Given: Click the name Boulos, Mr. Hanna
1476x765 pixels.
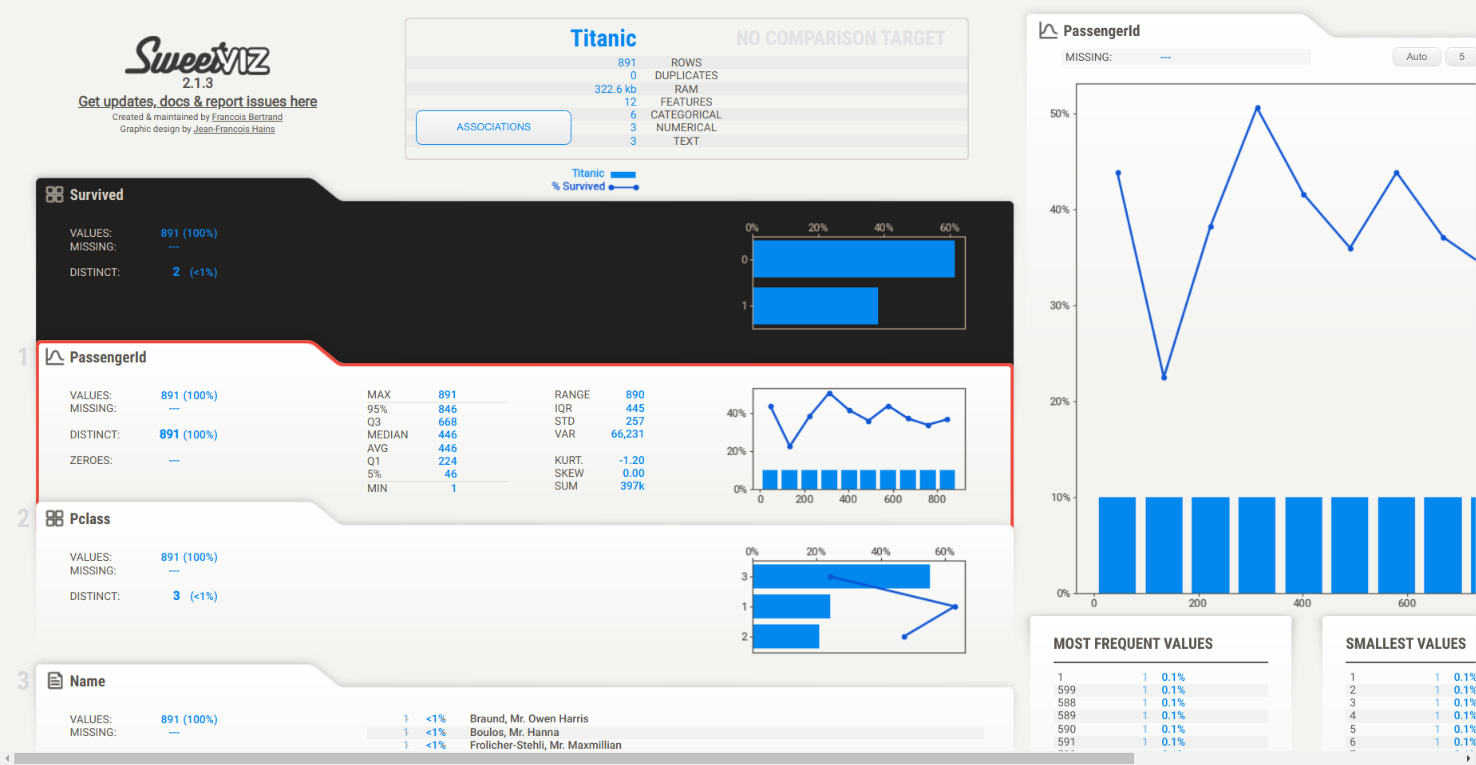Looking at the screenshot, I should tap(514, 732).
